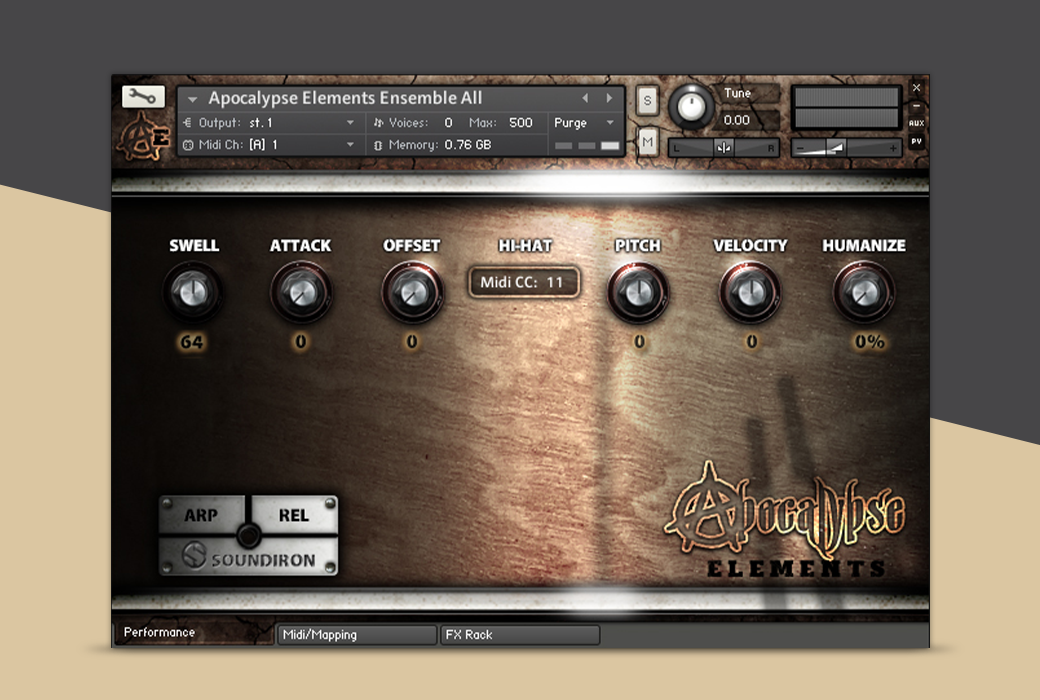Click the pan slider center handle

pyautogui.click(x=724, y=148)
